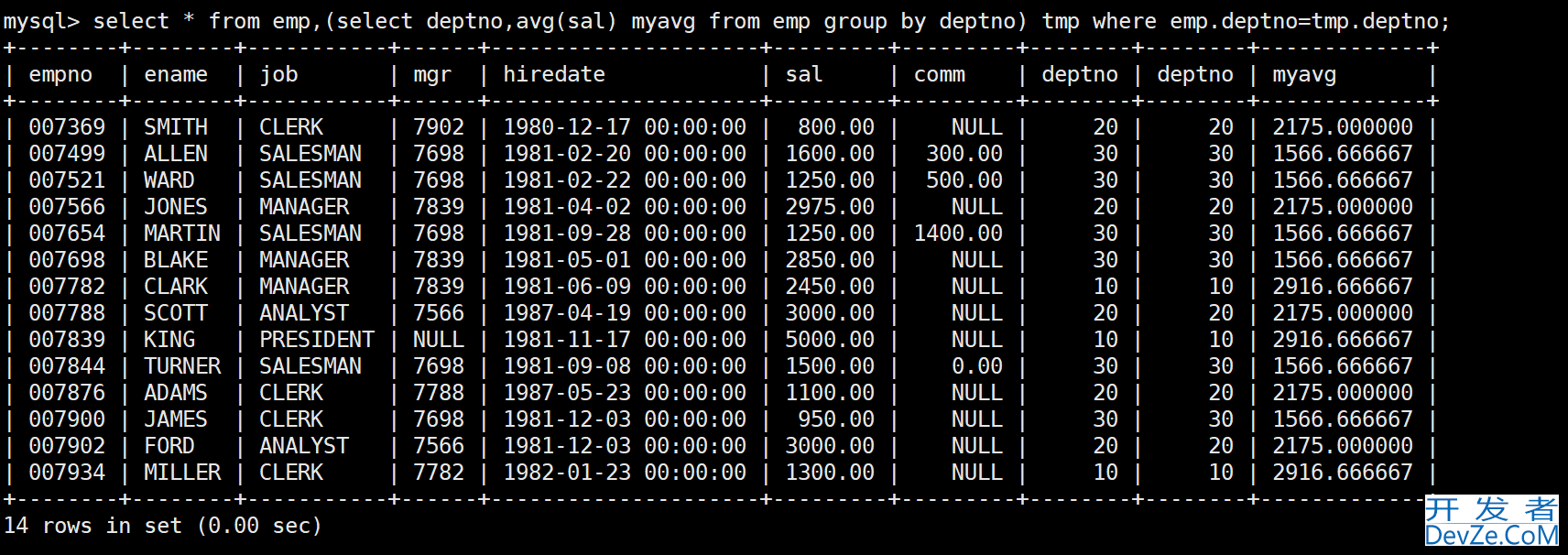The height and width of the screenshot is (555, 1568).
Task: Click hiredate 1981-11-17 00:00:00
Action: [x=625, y=340]
